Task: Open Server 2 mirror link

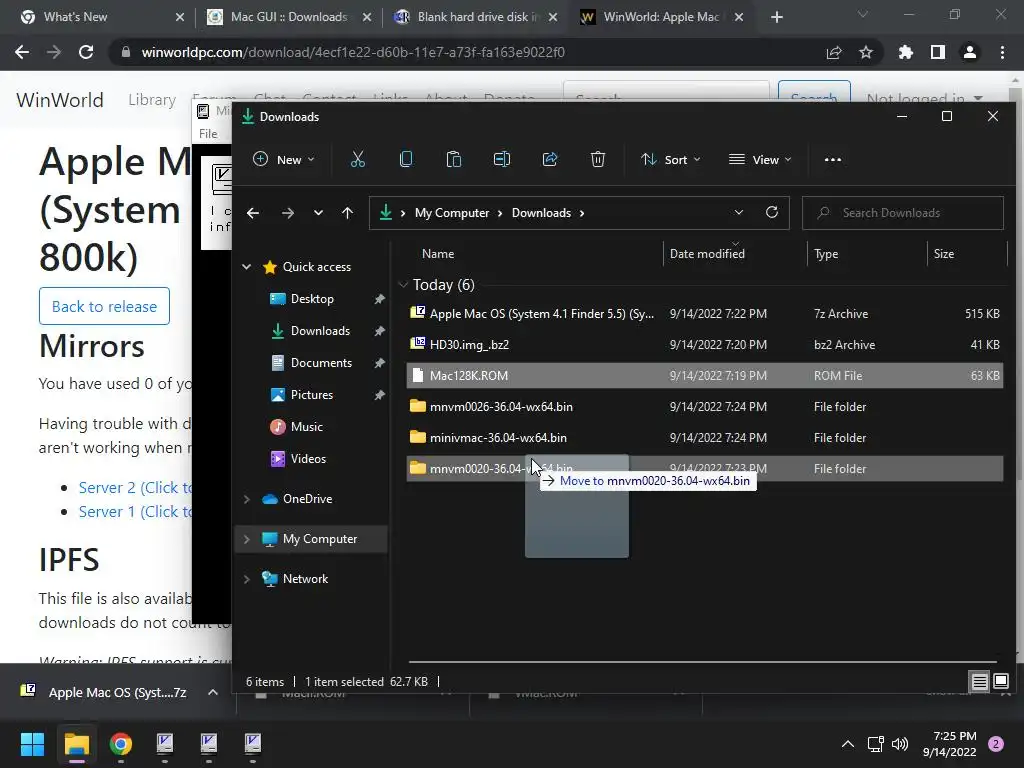Action: 136,487
